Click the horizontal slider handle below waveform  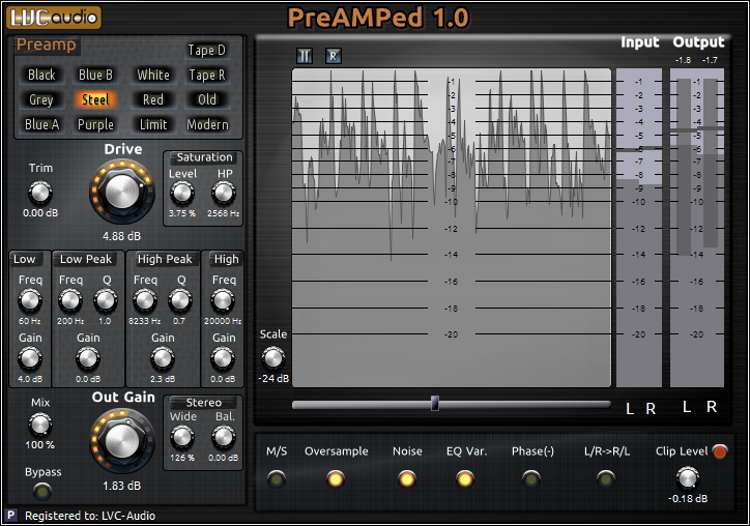coord(434,403)
